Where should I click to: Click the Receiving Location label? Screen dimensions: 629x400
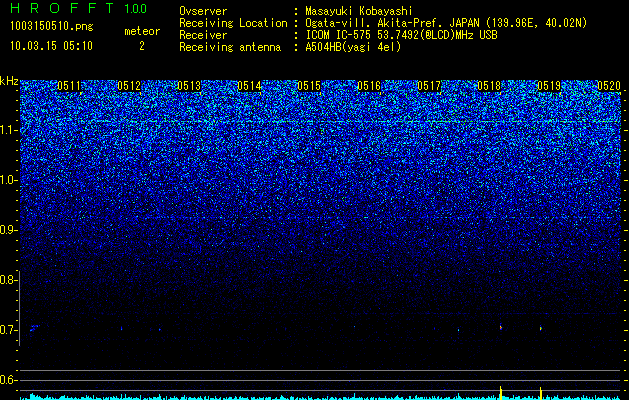pyautogui.click(x=233, y=23)
